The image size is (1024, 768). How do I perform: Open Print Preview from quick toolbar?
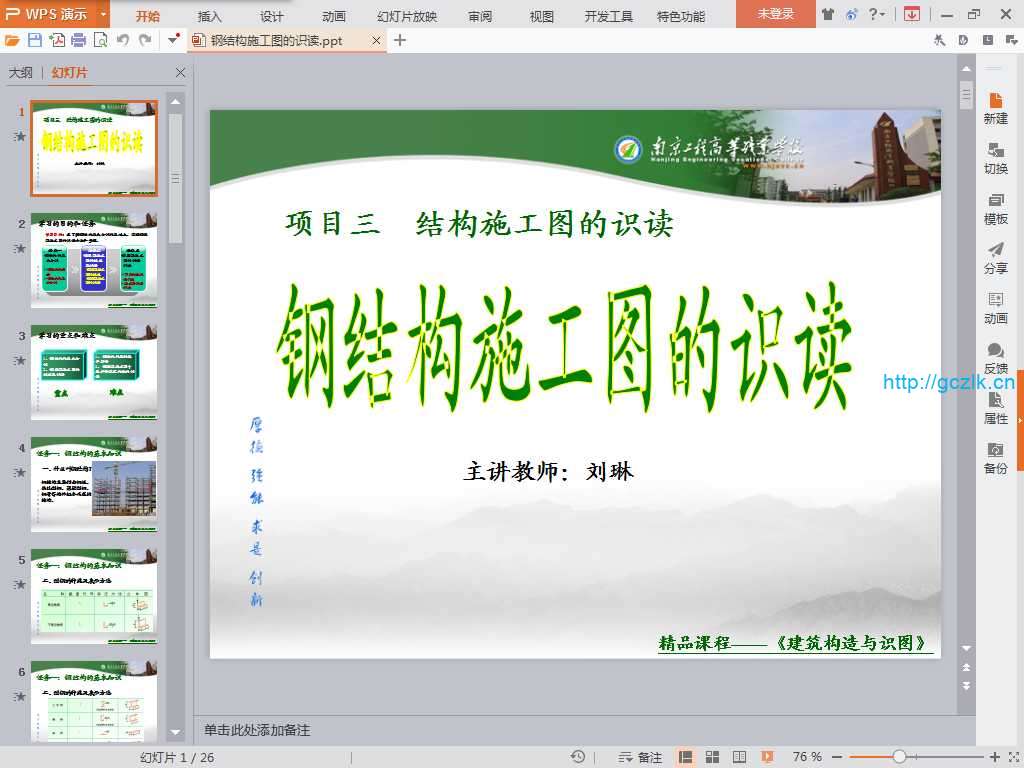100,40
